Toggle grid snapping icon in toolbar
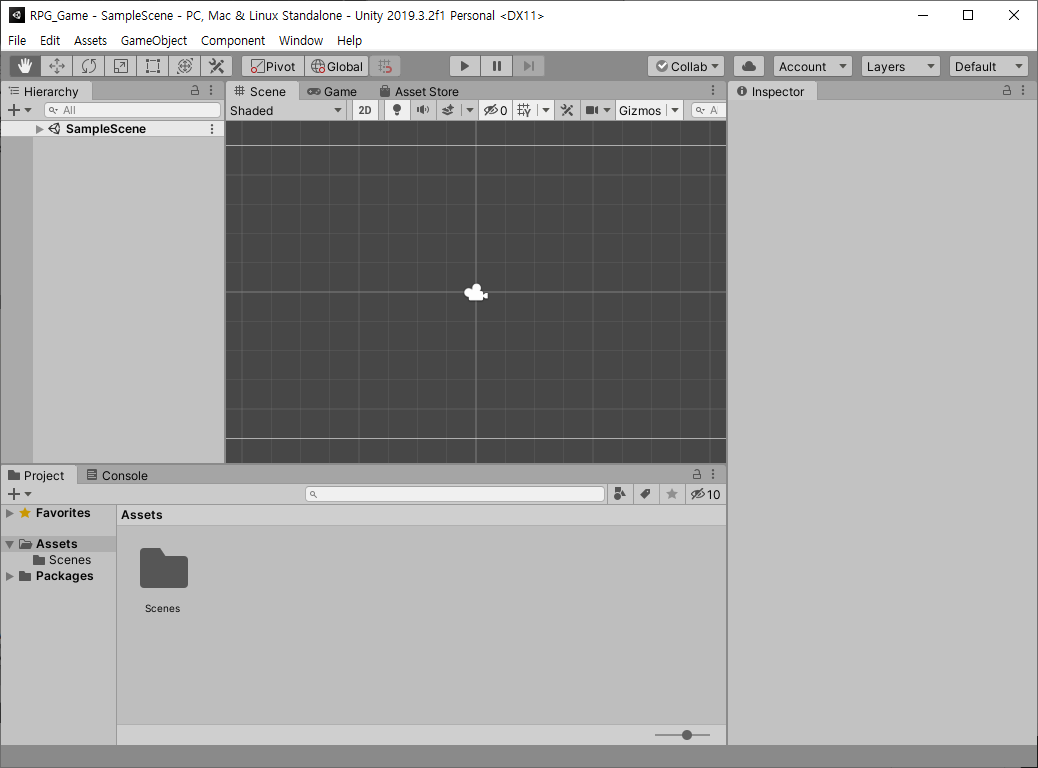This screenshot has height=768, width=1038. (x=385, y=66)
